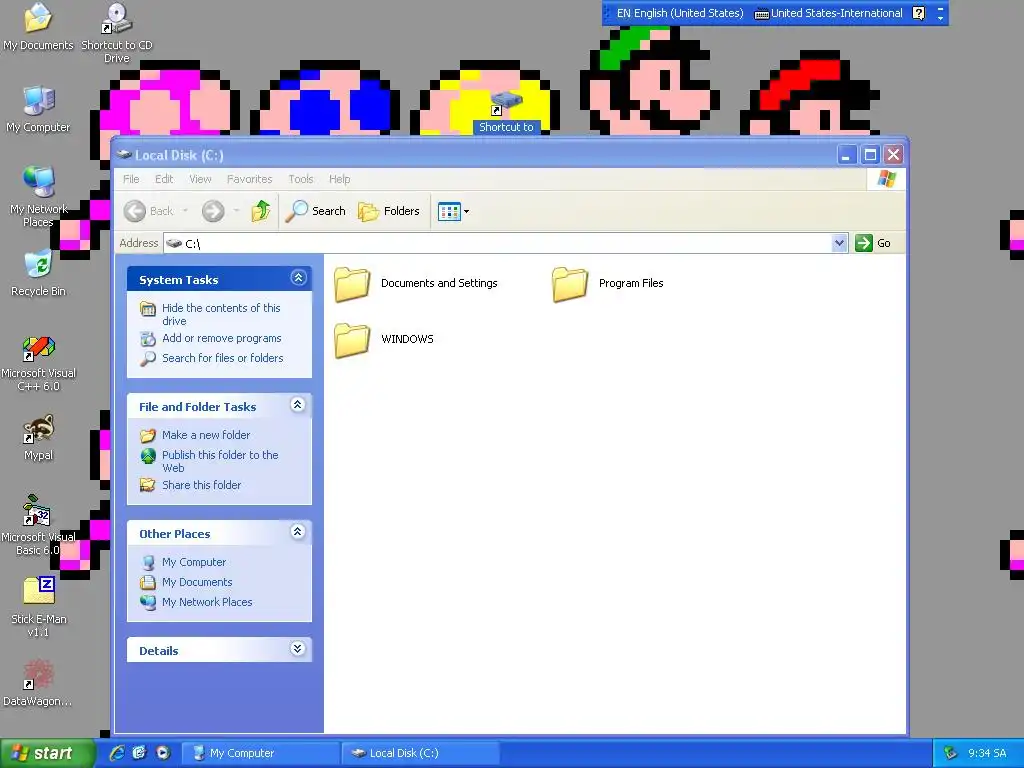
Task: Select DataWagon desktop shortcut icon
Action: click(39, 675)
